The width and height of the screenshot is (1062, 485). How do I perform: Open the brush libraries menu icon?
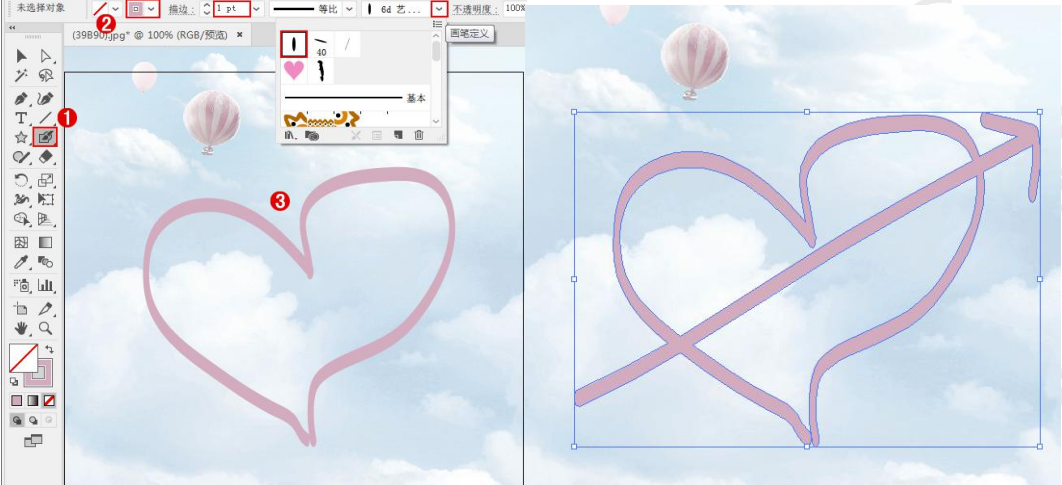pos(290,135)
